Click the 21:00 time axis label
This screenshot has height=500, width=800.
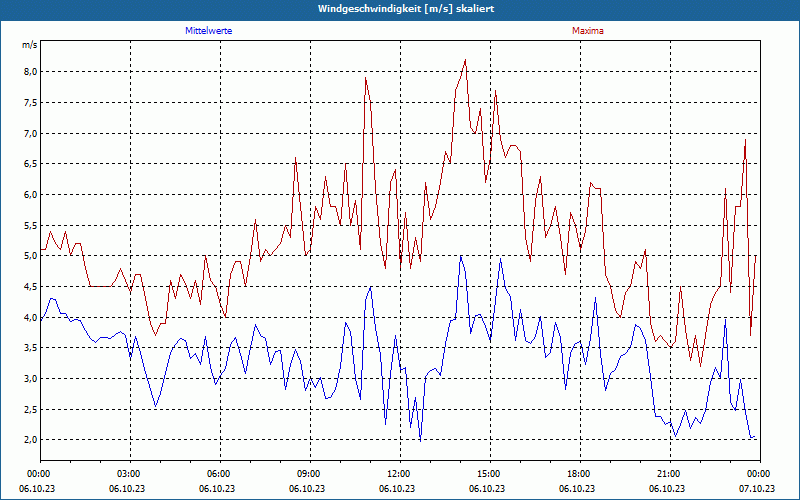tap(670, 474)
